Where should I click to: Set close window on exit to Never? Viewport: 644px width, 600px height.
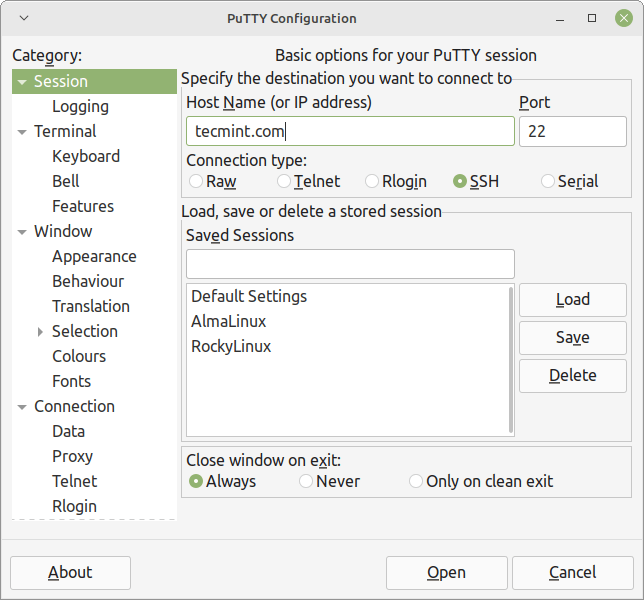click(x=306, y=481)
